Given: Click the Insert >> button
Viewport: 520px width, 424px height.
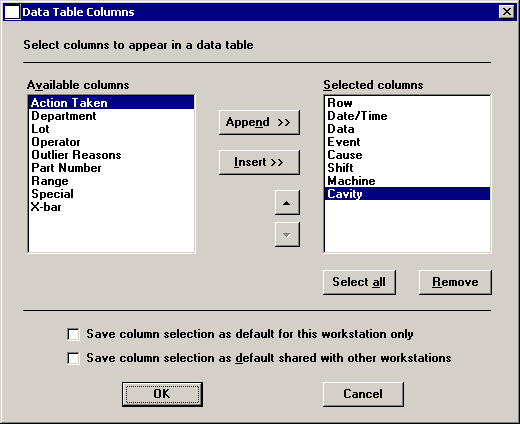Looking at the screenshot, I should (259, 162).
